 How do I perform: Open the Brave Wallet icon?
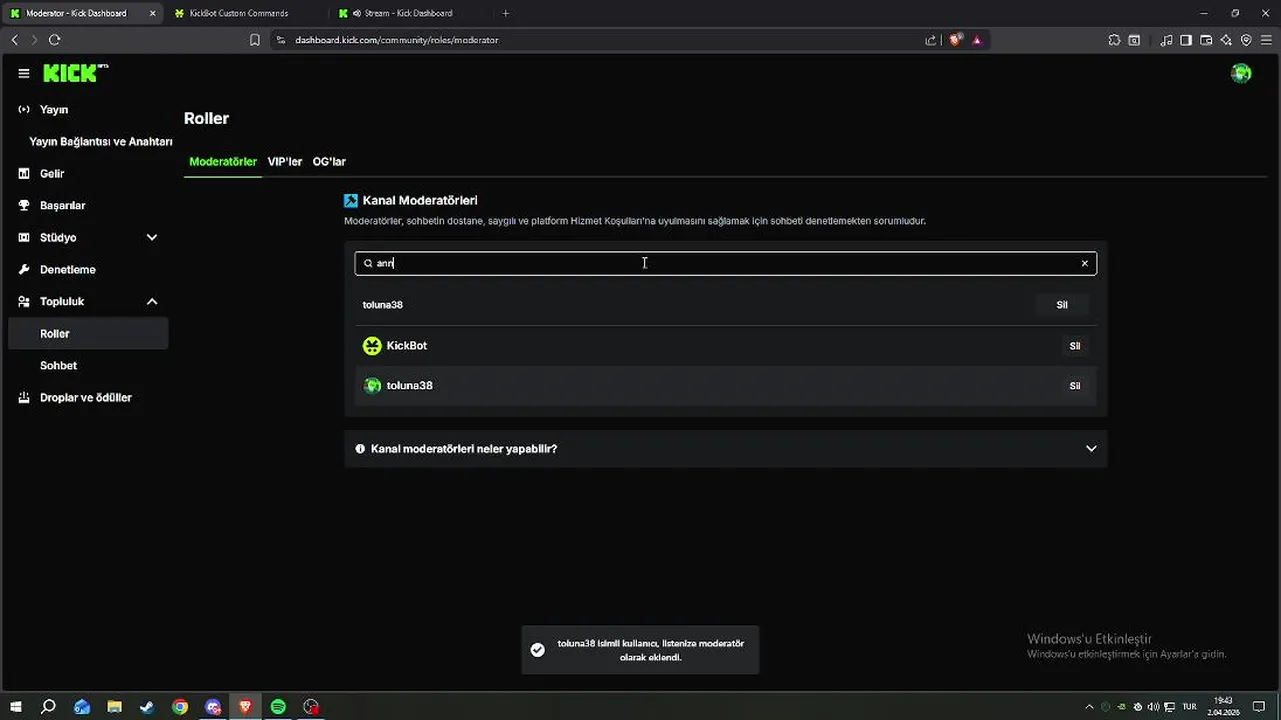pyautogui.click(x=1206, y=40)
